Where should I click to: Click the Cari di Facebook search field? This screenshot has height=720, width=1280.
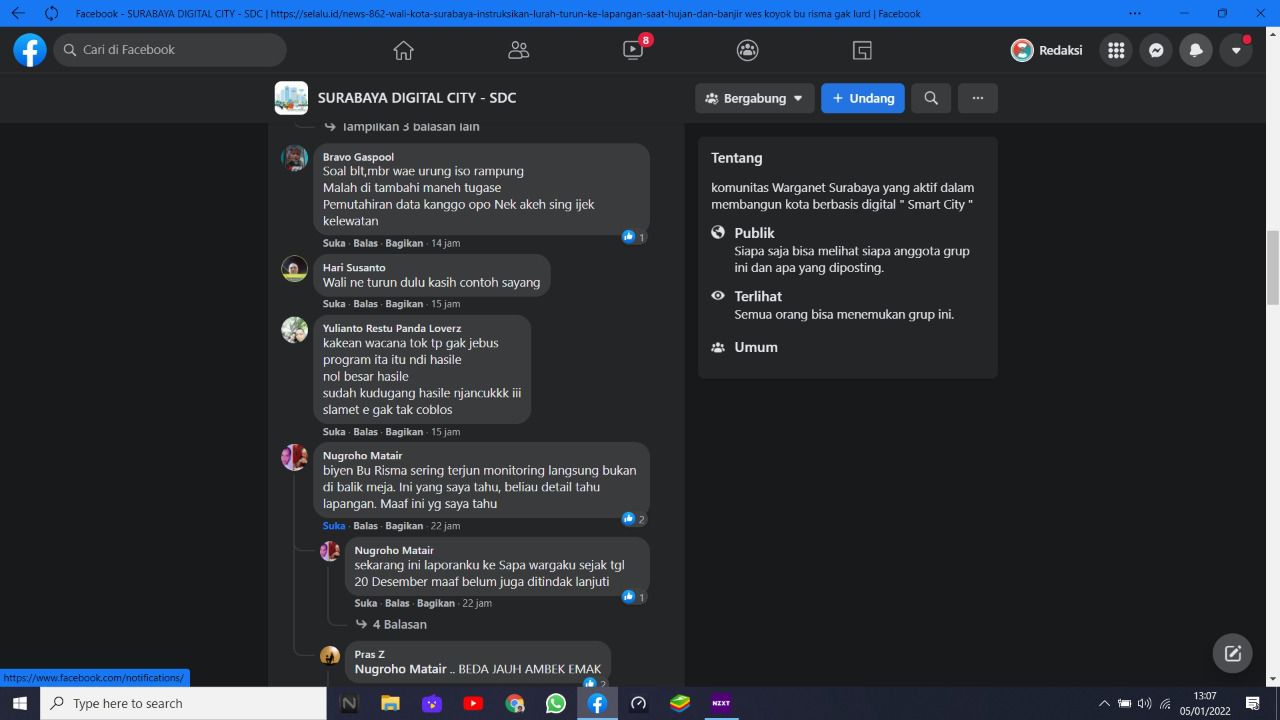[170, 50]
